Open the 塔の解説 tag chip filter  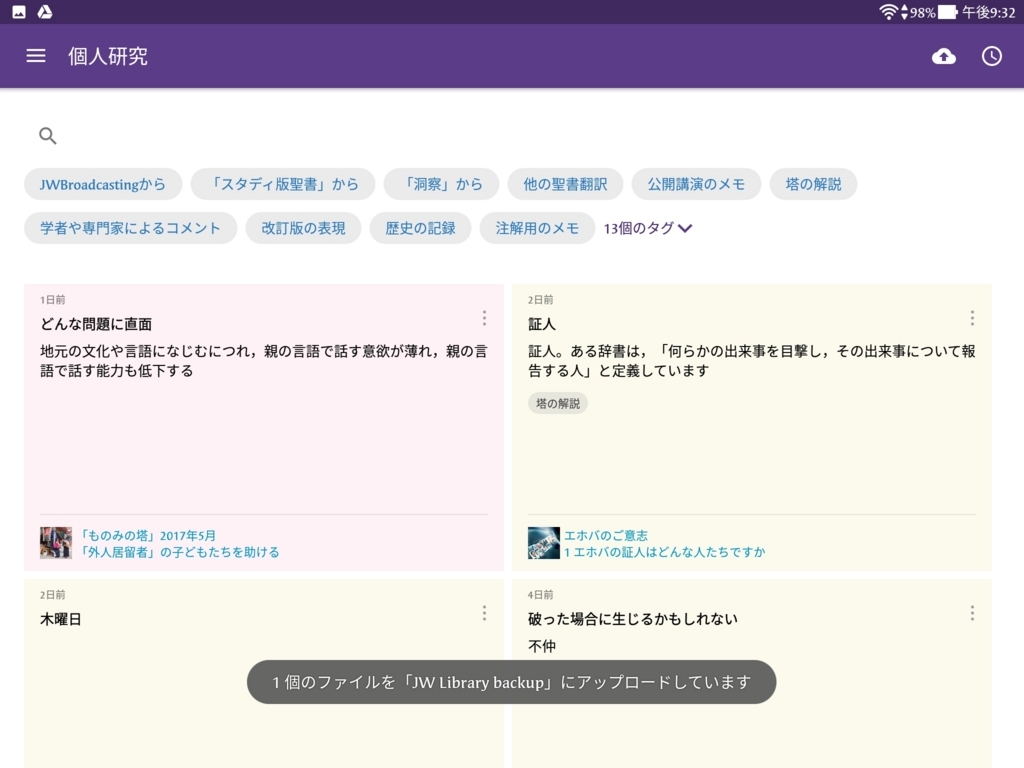(x=813, y=184)
